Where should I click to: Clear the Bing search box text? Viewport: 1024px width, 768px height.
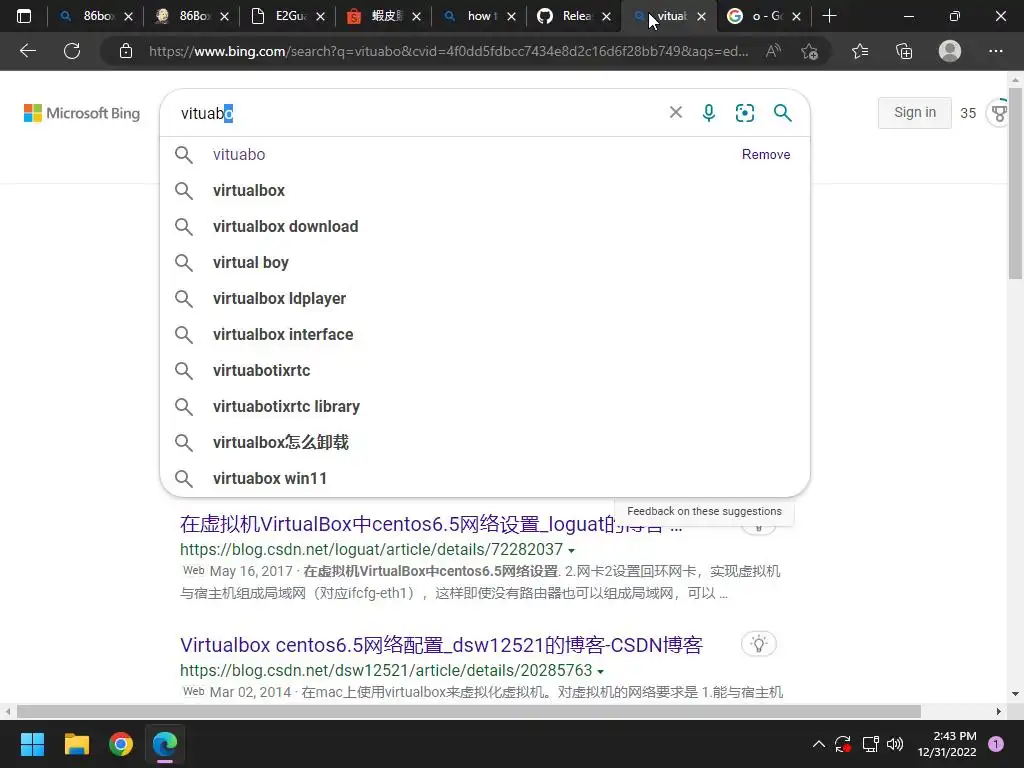[x=676, y=112]
